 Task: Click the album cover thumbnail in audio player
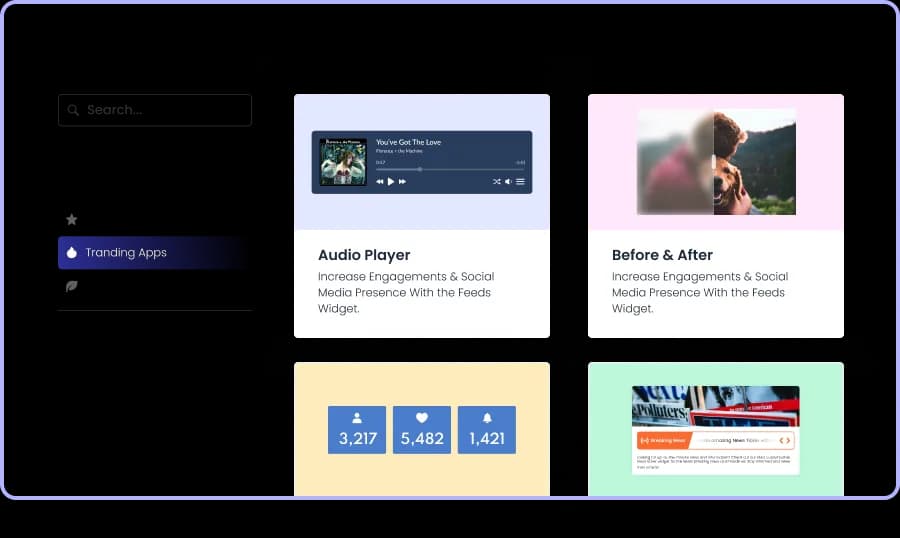(343, 162)
